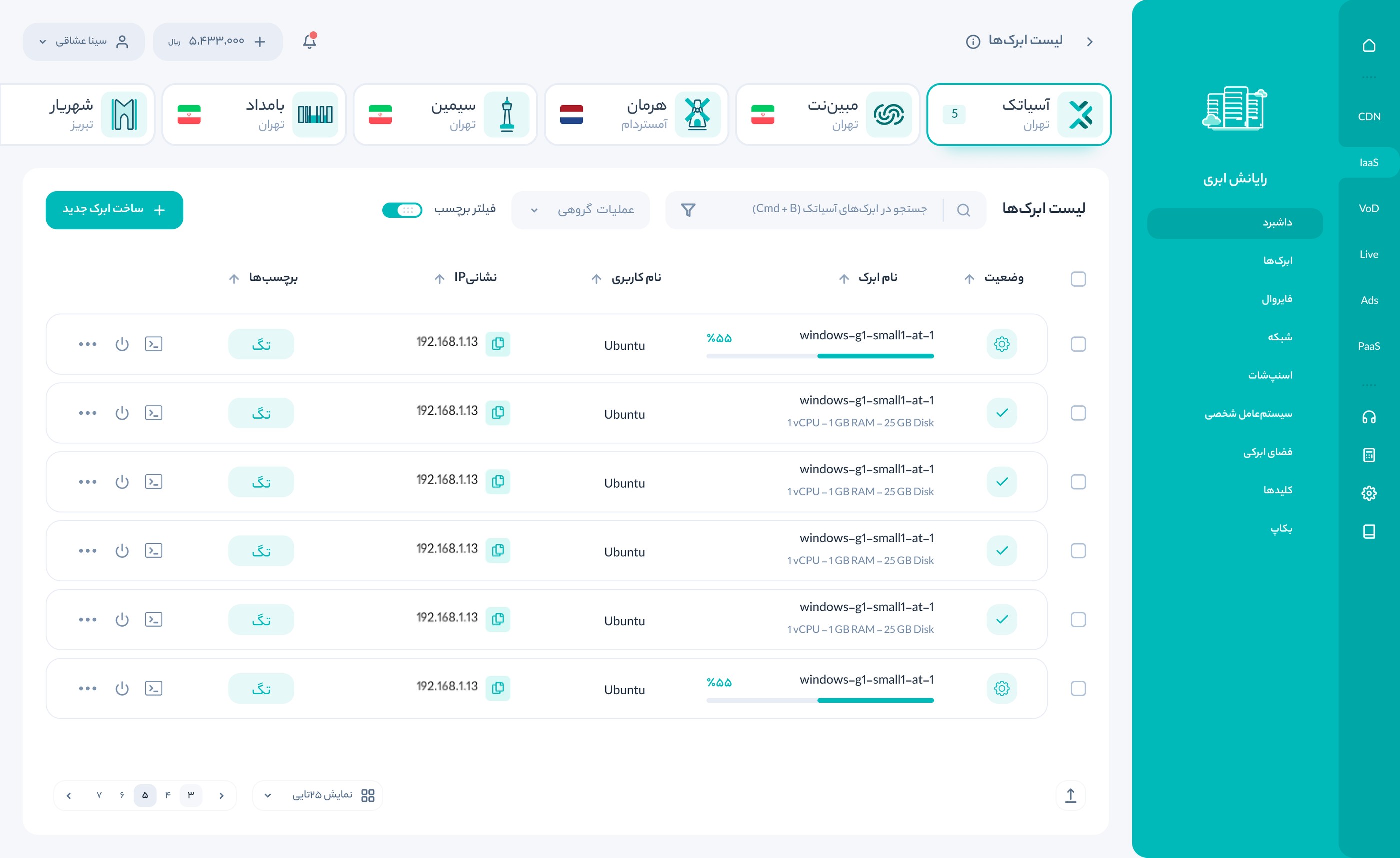
Task: Open console for the first row server
Action: pyautogui.click(x=154, y=344)
